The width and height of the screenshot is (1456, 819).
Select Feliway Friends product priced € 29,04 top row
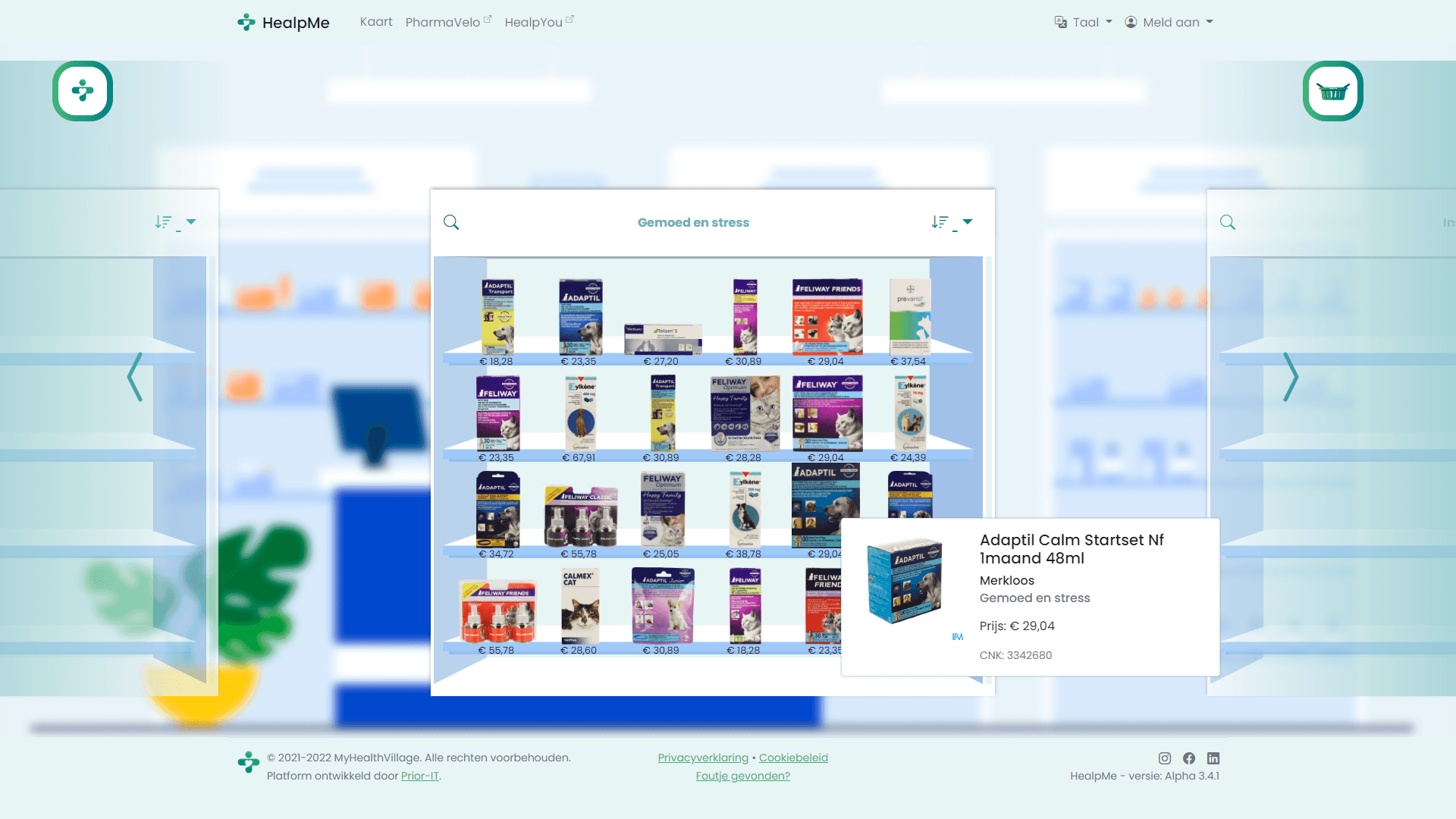coord(827,317)
